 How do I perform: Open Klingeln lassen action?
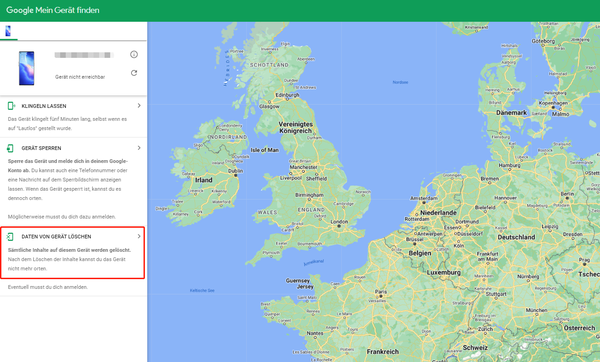(x=44, y=106)
